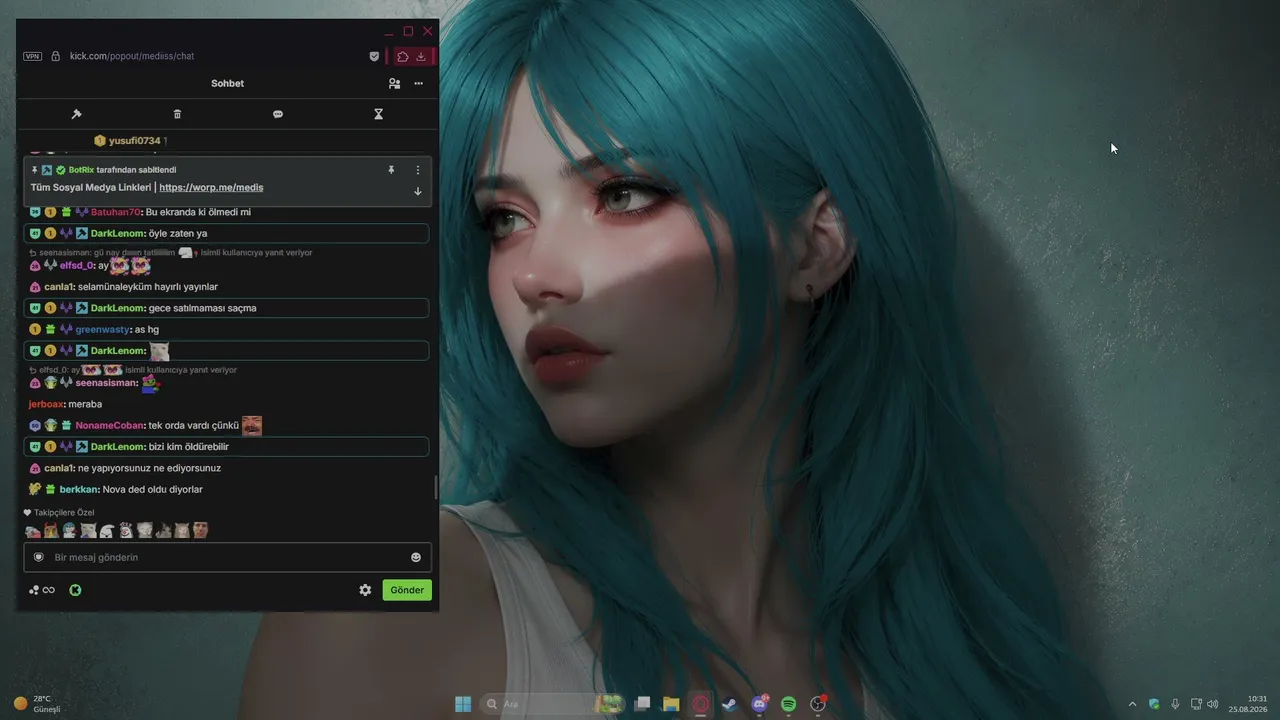Click the system tray microphone icon

coord(1175,704)
